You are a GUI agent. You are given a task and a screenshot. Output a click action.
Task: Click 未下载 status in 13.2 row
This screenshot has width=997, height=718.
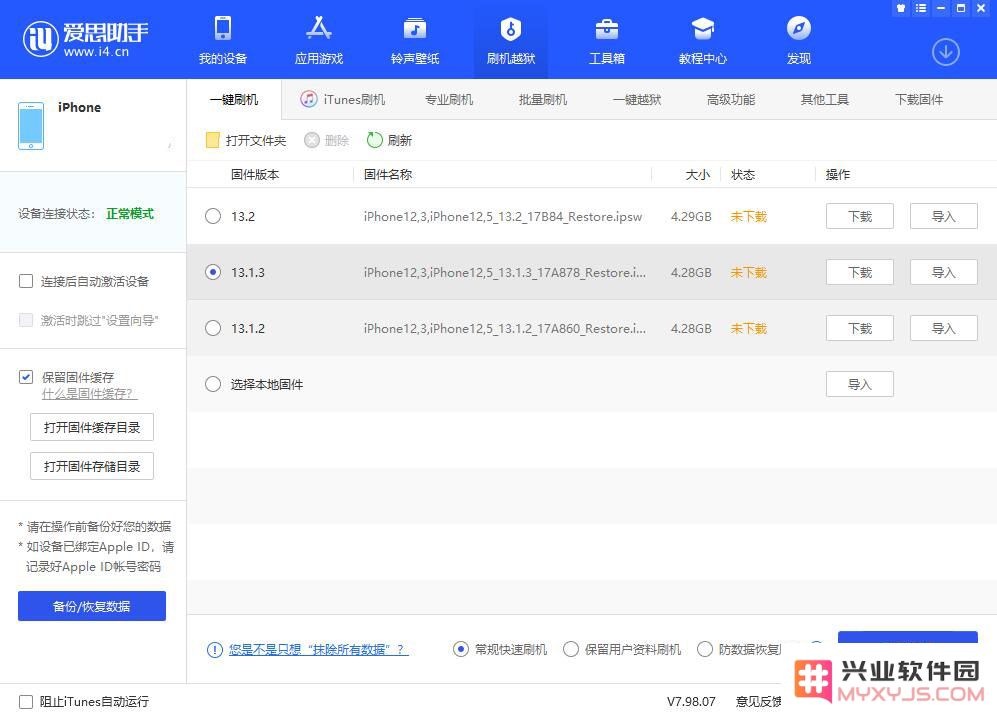pyautogui.click(x=748, y=216)
